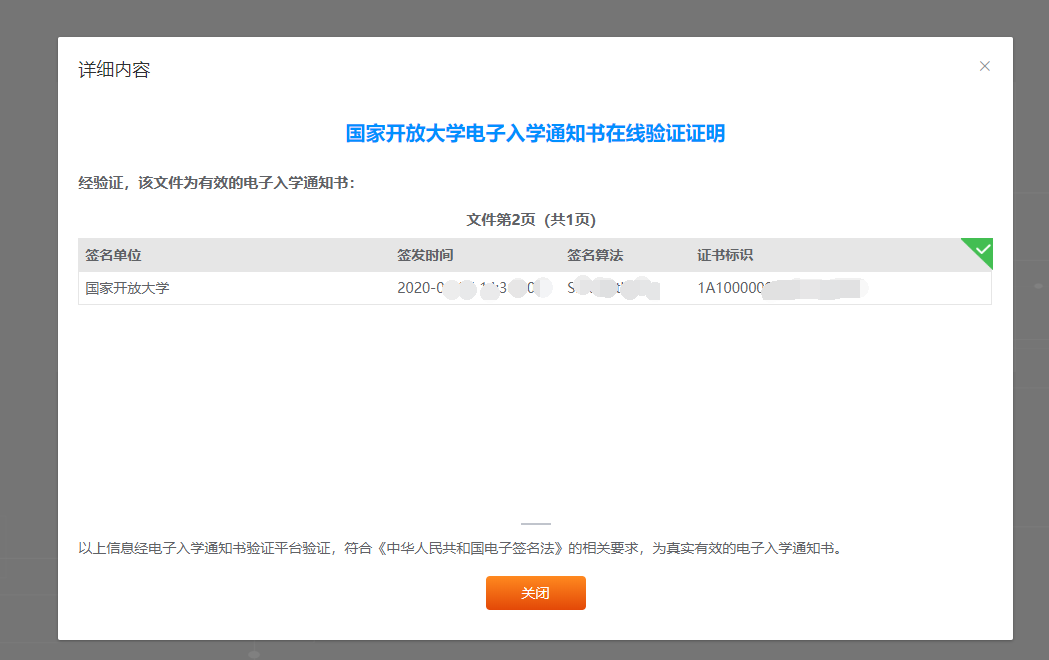This screenshot has height=660, width=1049.
Task: Click the 详细内容 dialog title
Action: (x=114, y=70)
